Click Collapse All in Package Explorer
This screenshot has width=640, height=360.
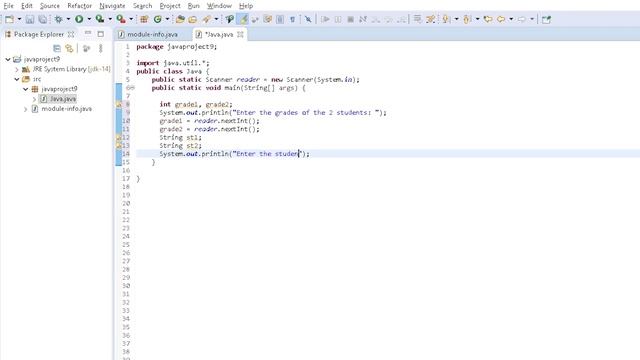click(57, 49)
